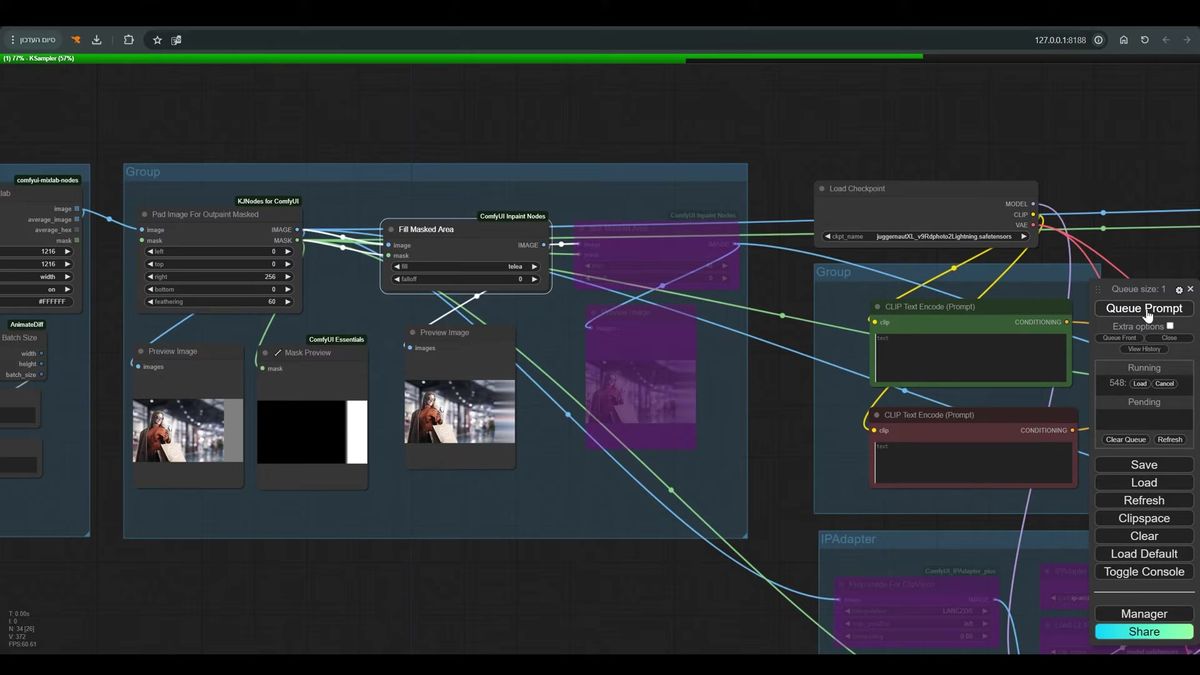The image size is (1200, 675).
Task: Save the workflow
Action: pyautogui.click(x=1144, y=465)
